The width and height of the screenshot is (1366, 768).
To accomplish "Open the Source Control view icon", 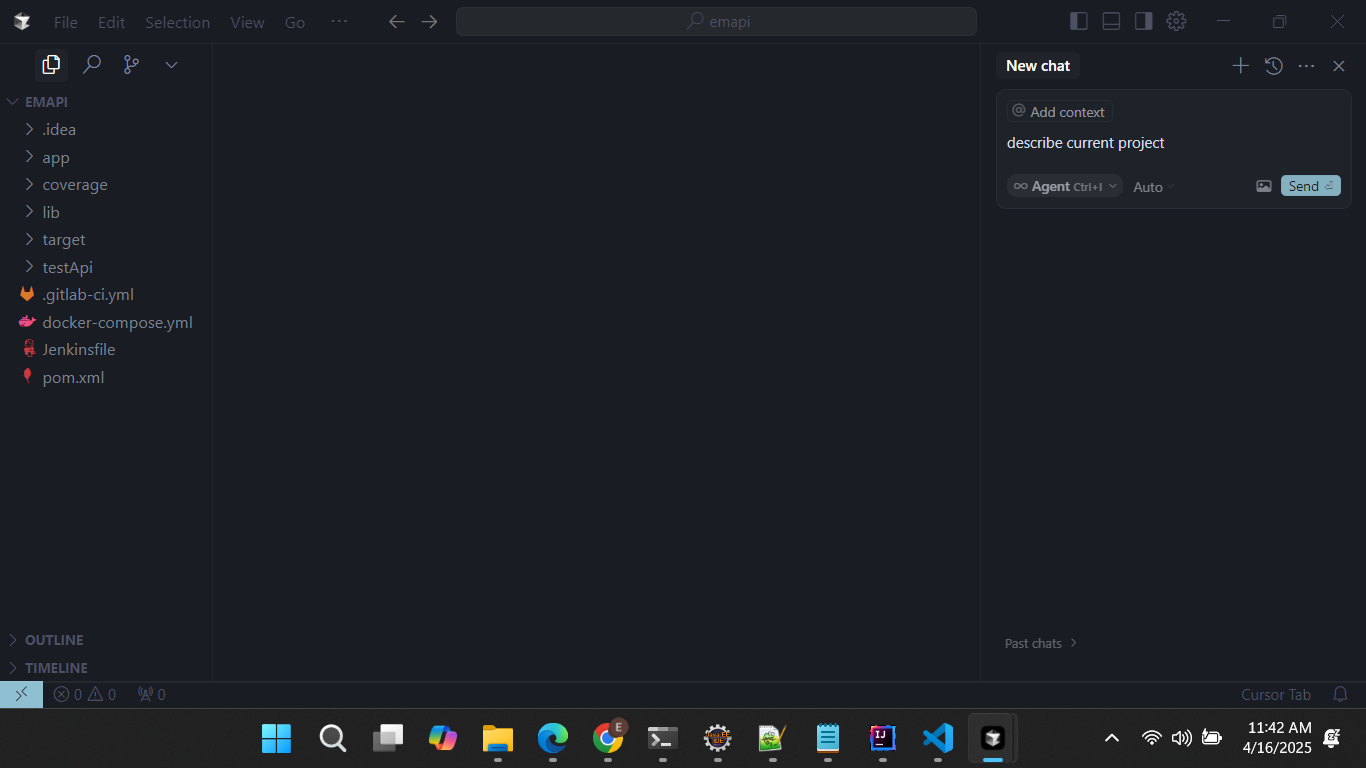I will point(131,65).
